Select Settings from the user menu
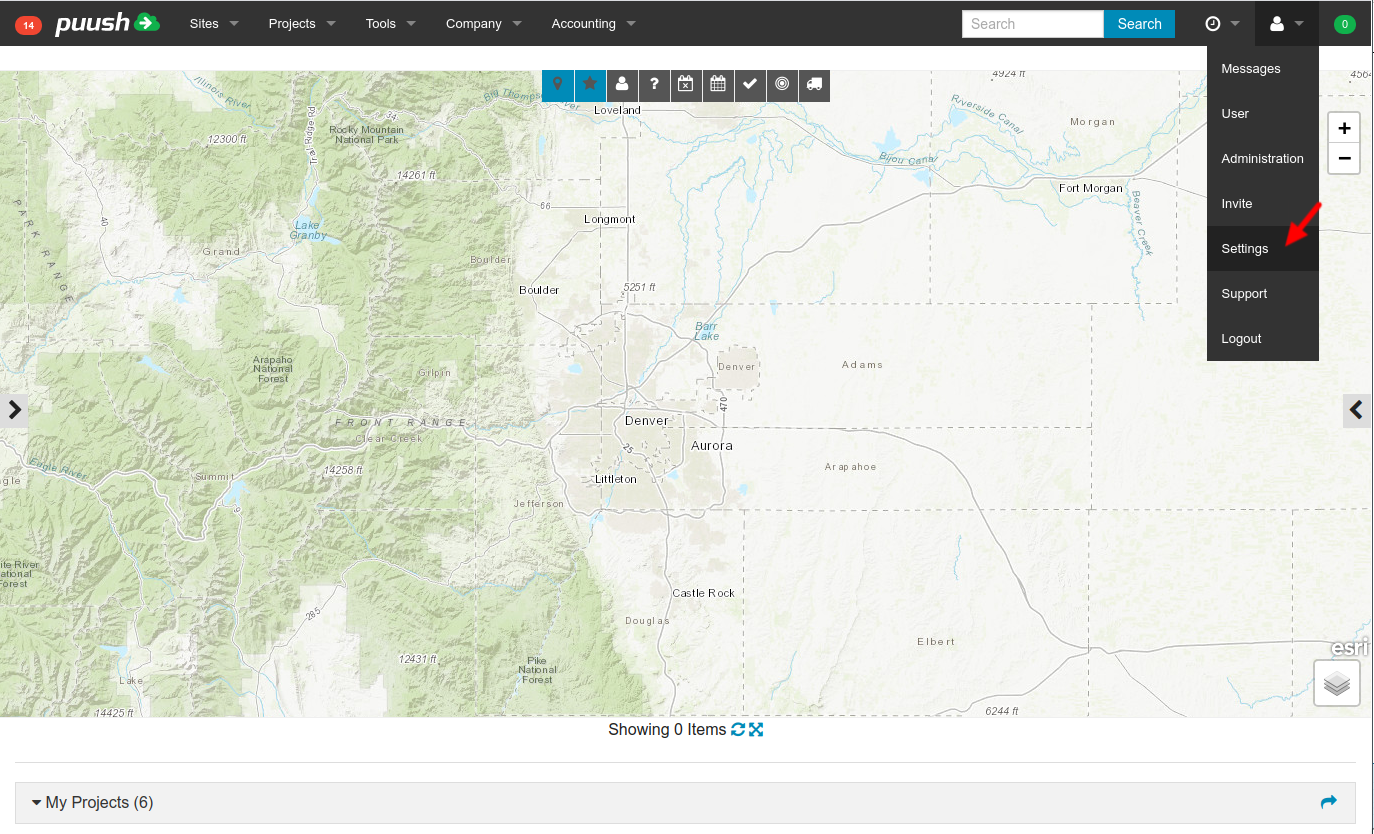This screenshot has width=1374, height=834. (1245, 249)
